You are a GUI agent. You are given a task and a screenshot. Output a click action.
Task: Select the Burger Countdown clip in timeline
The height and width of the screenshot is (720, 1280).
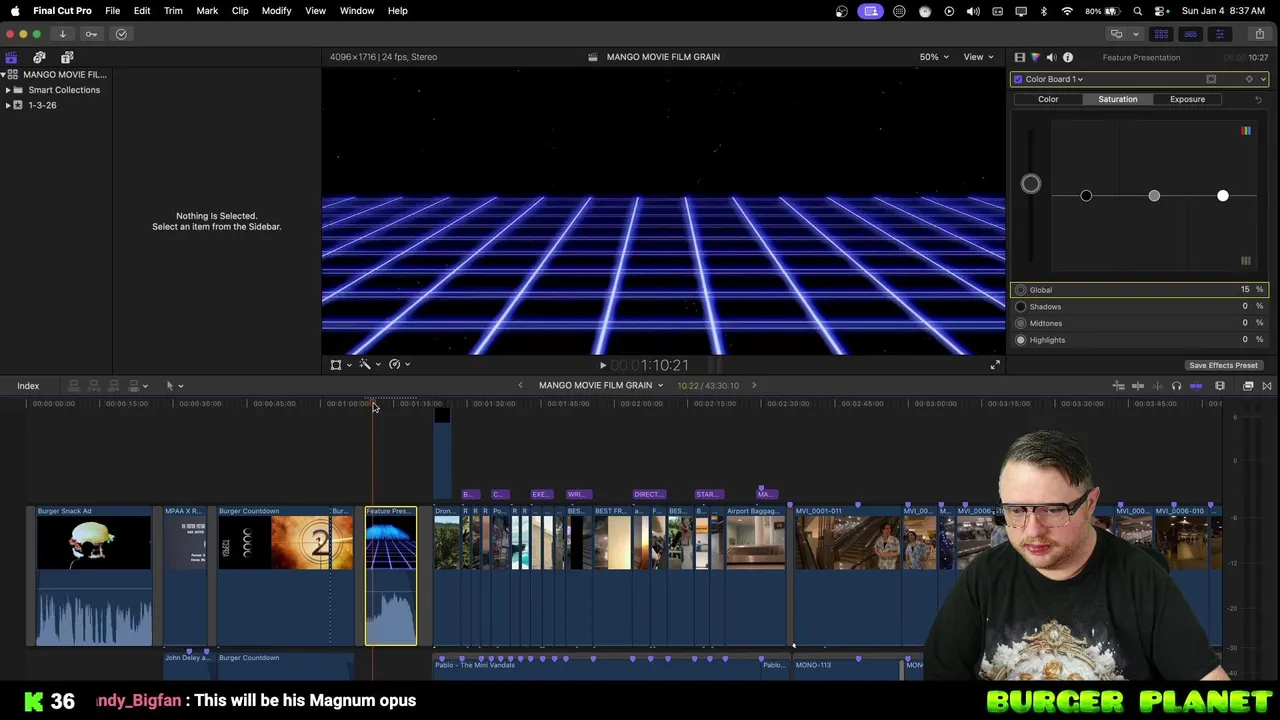coord(286,576)
